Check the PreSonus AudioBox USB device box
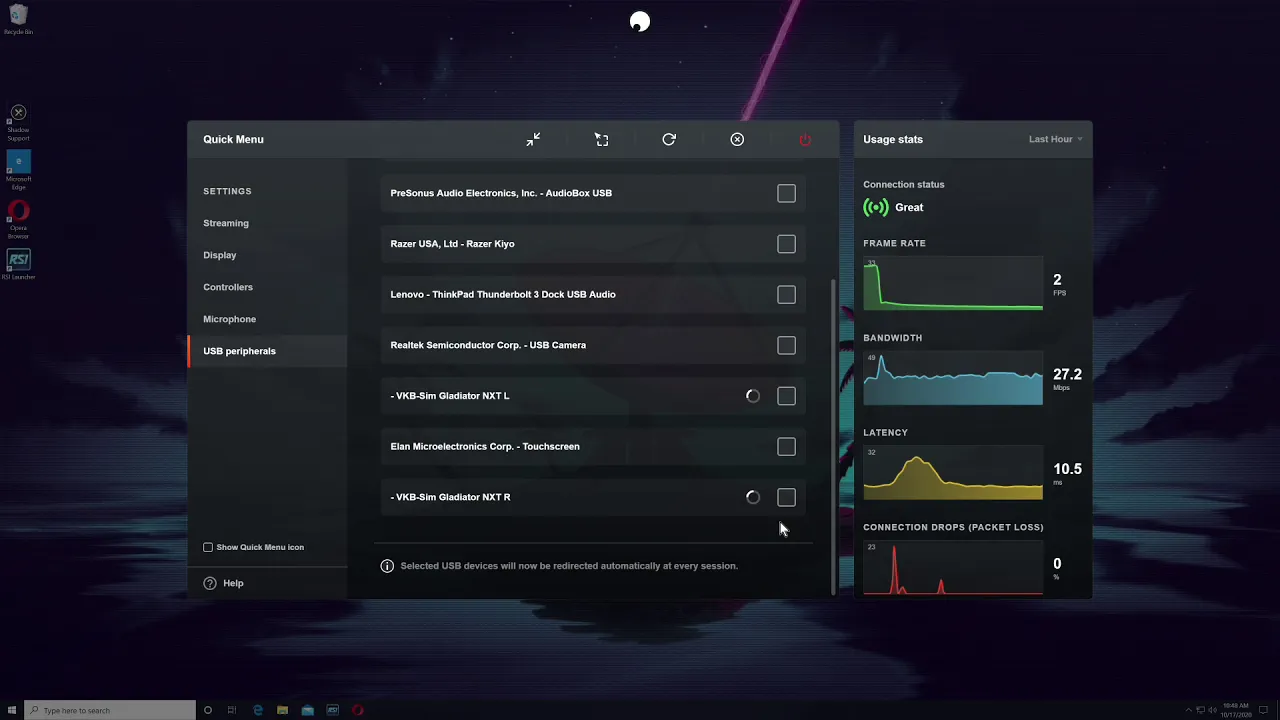Viewport: 1280px width, 720px height. [786, 193]
